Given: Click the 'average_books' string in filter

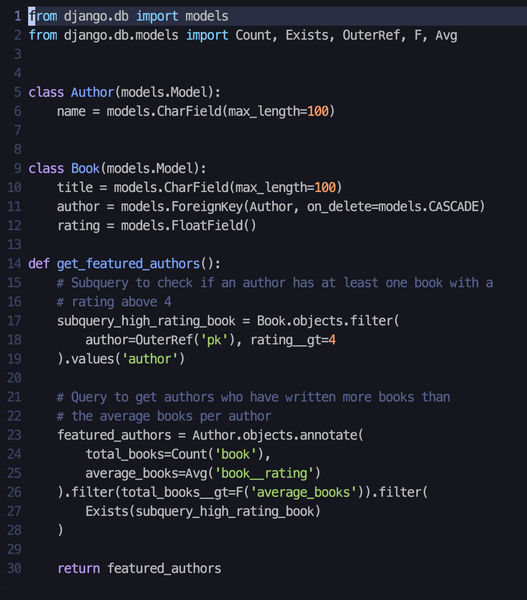Looking at the screenshot, I should 303,492.
